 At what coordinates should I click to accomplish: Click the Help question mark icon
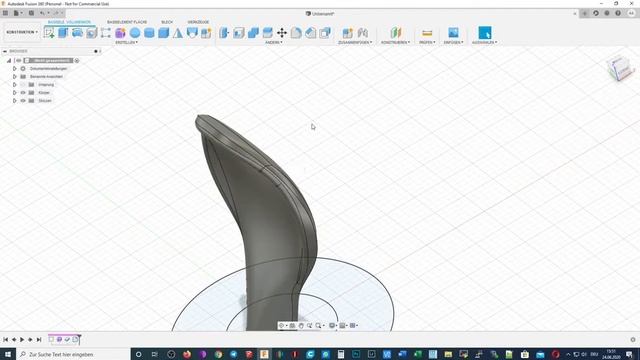[x=618, y=13]
